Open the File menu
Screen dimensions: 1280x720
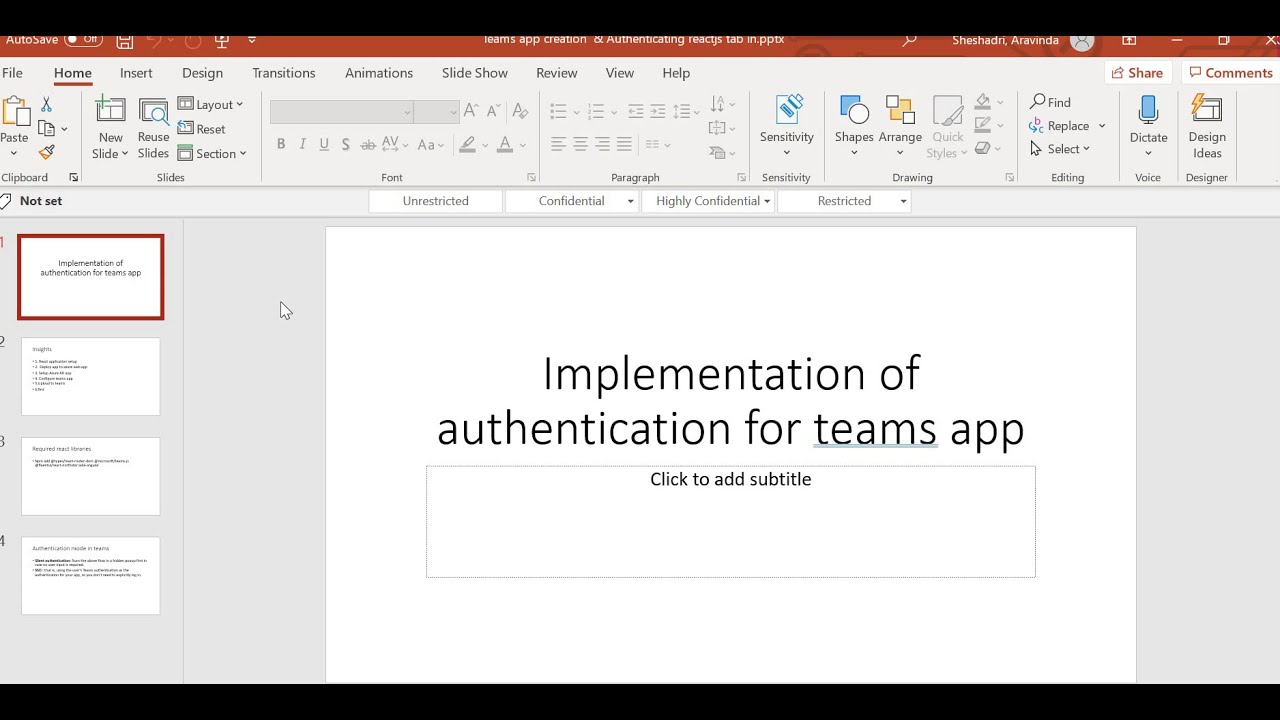coord(12,73)
